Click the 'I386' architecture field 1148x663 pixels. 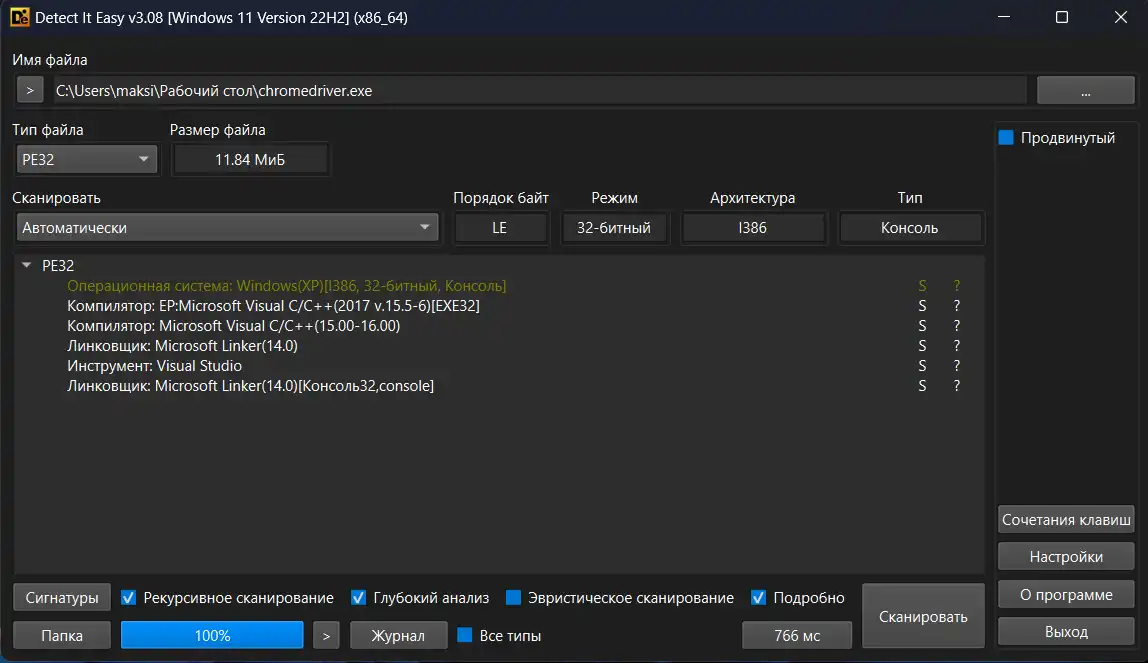pyautogui.click(x=753, y=228)
